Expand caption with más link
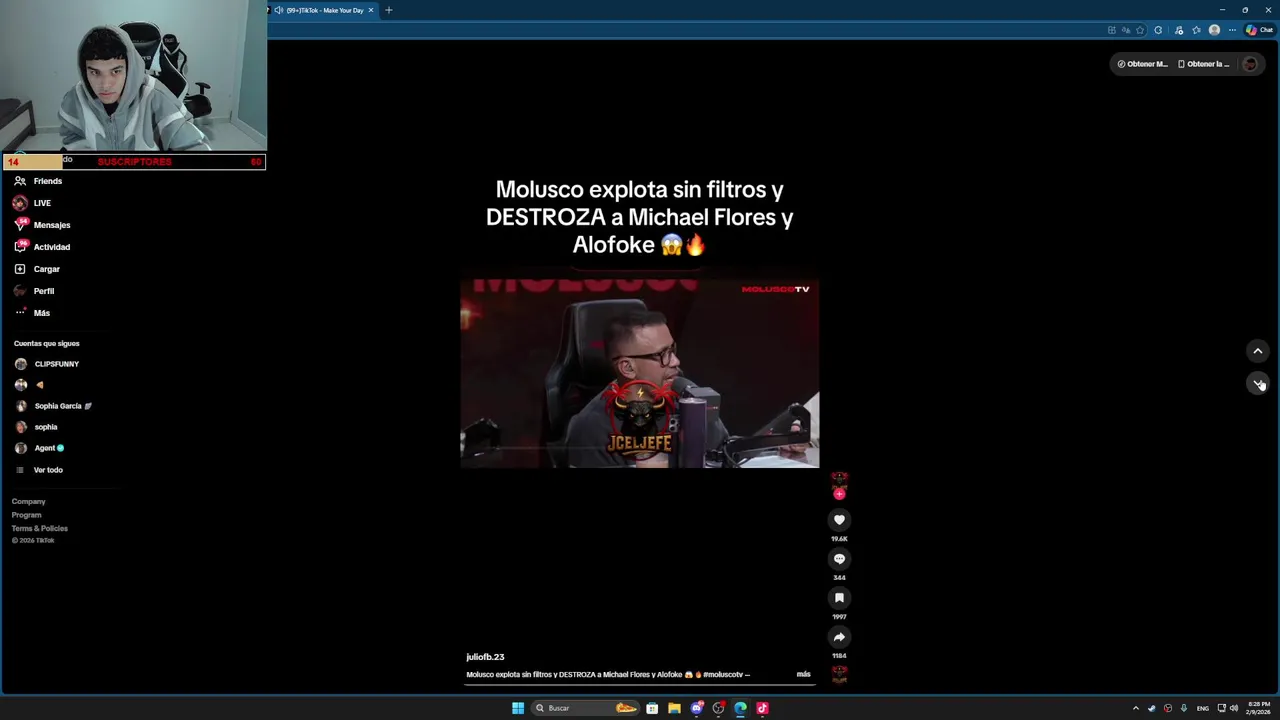 tap(803, 674)
